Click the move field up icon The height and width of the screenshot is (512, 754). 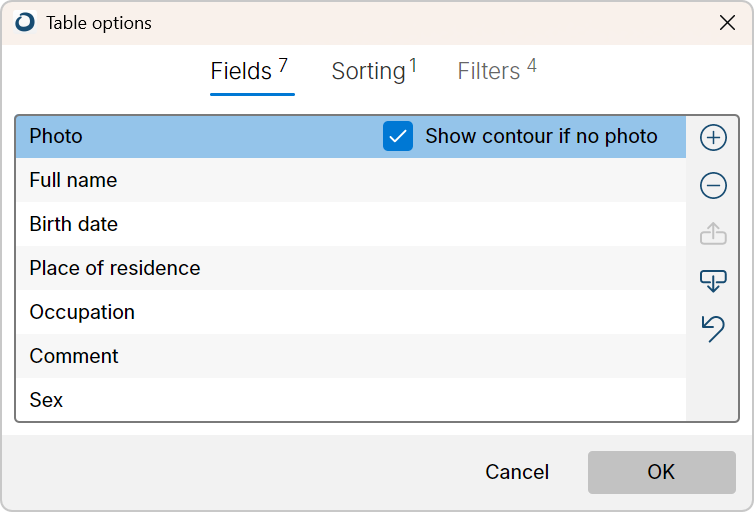(713, 233)
